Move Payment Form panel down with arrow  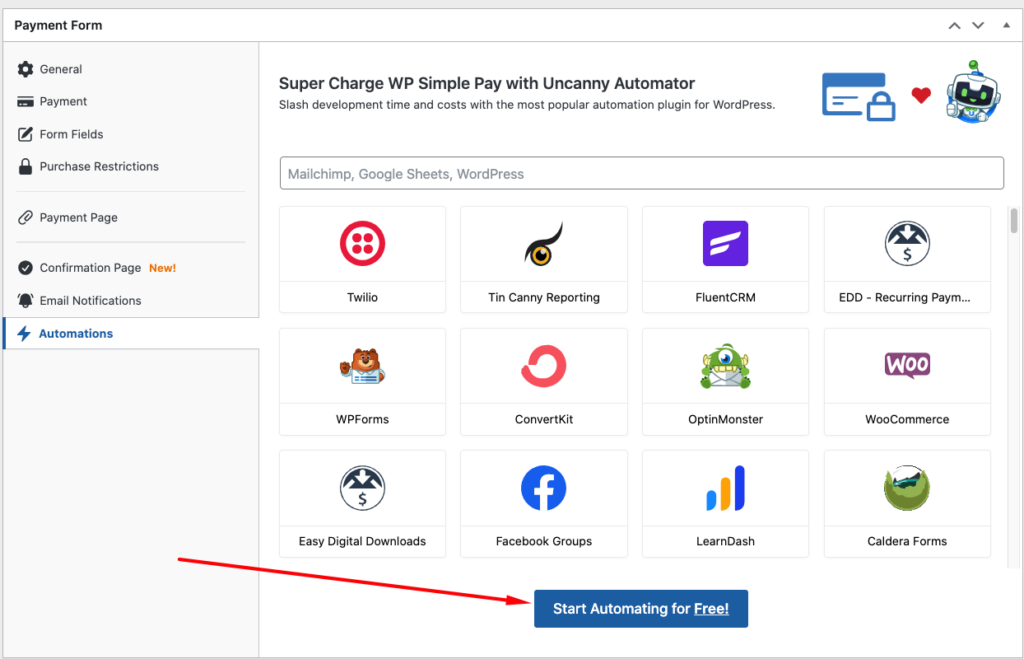(x=978, y=25)
